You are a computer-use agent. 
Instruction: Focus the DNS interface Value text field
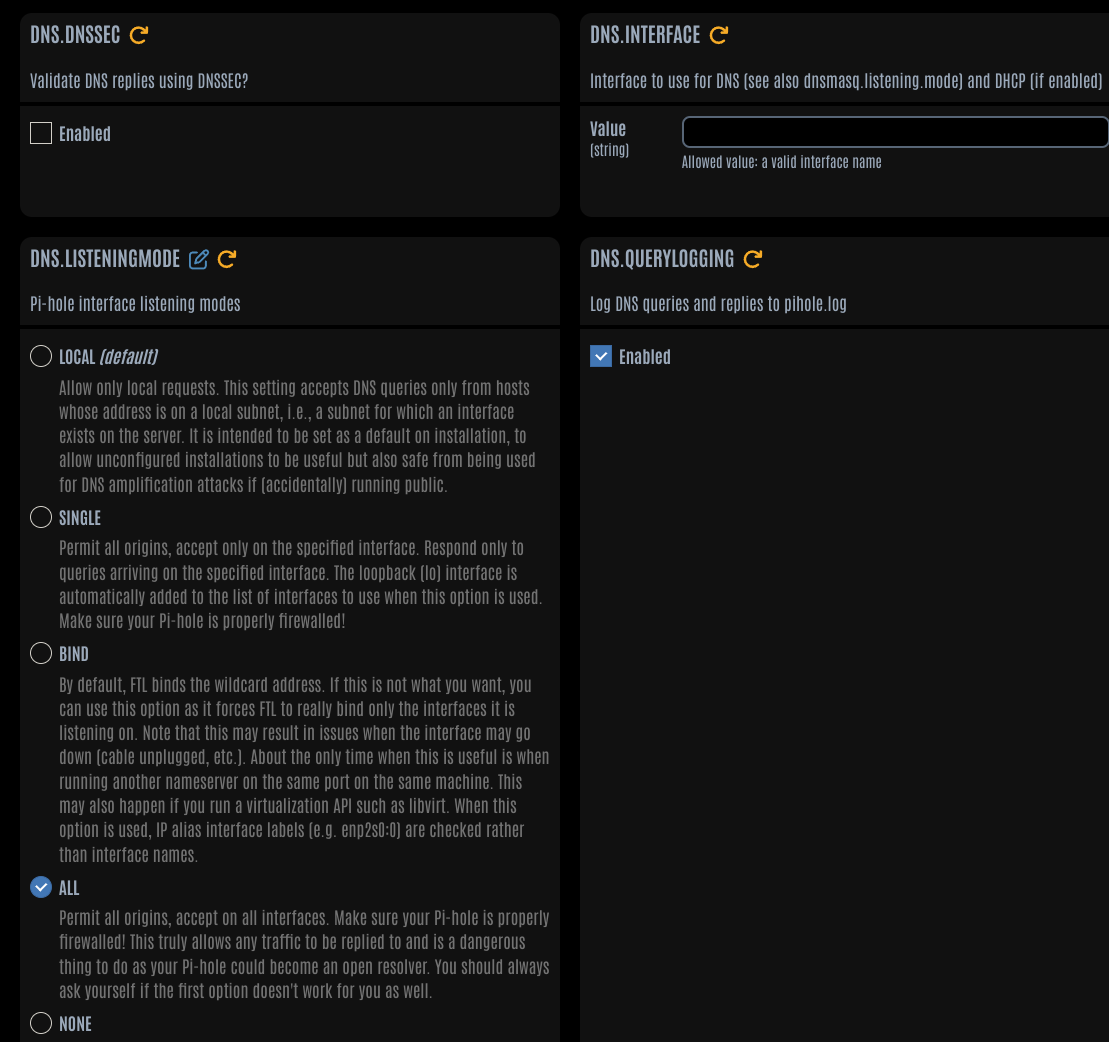[895, 132]
